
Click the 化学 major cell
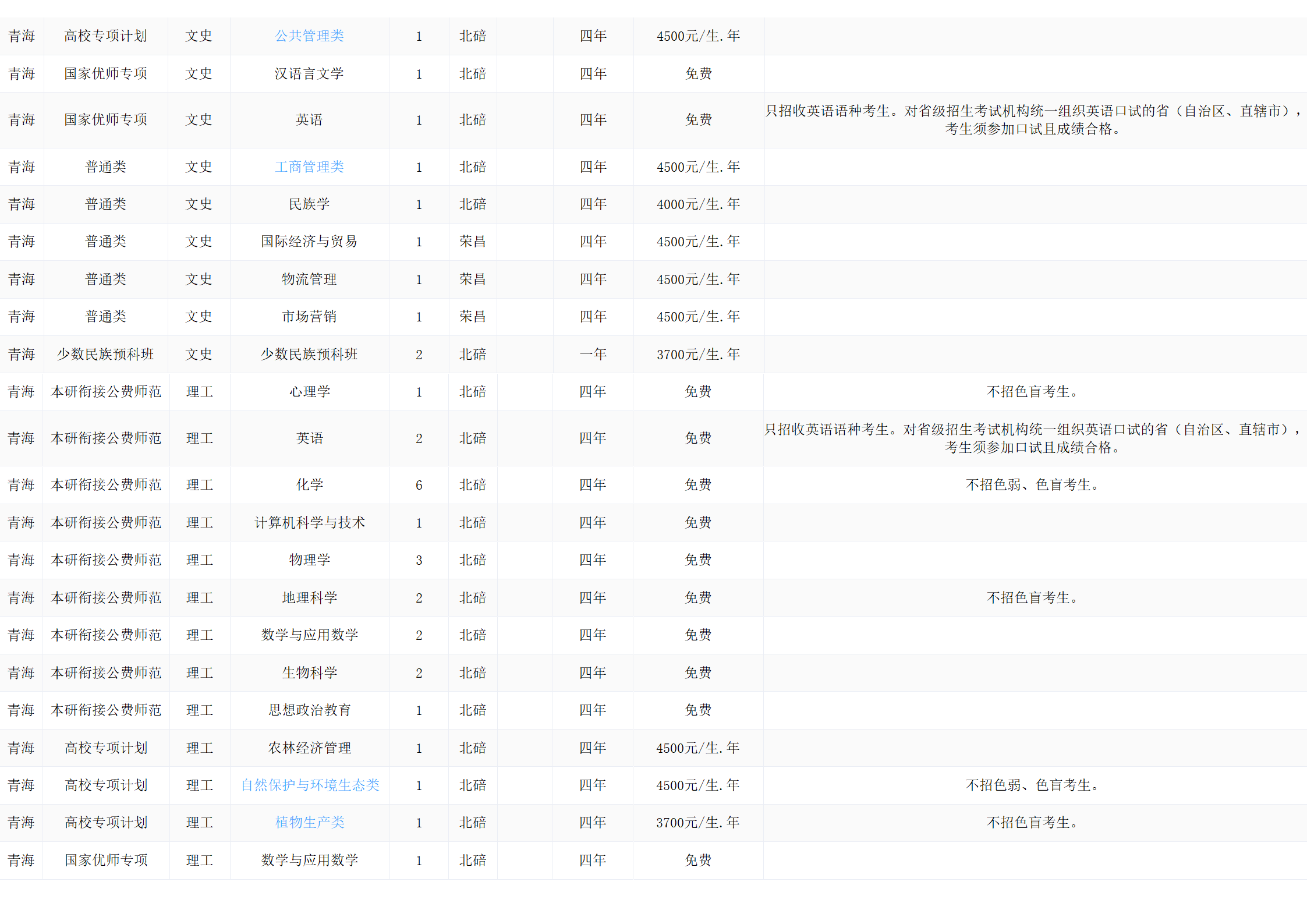click(310, 485)
